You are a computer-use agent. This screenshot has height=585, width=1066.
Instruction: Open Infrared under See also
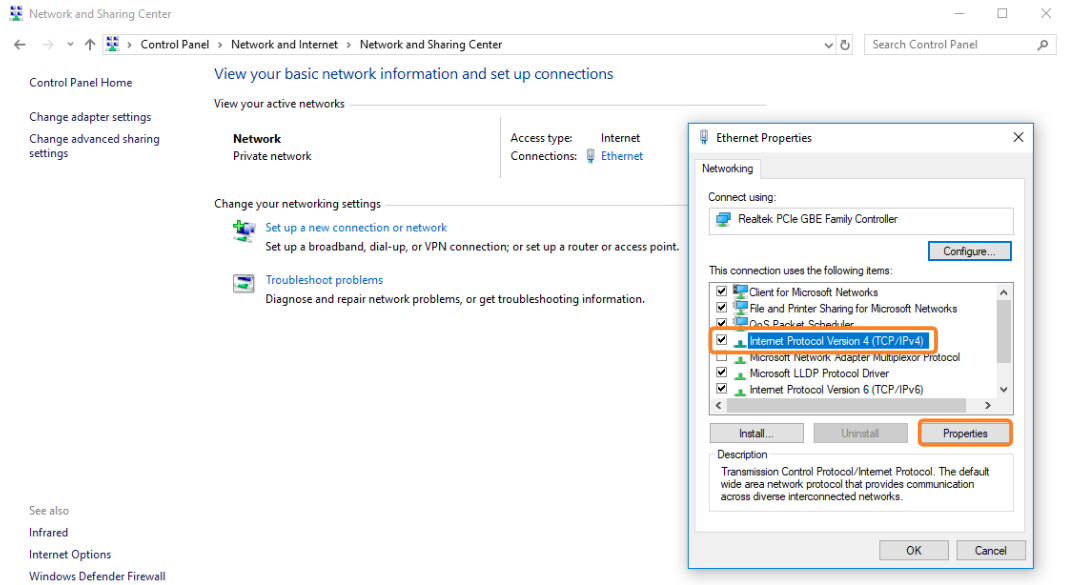pos(48,533)
